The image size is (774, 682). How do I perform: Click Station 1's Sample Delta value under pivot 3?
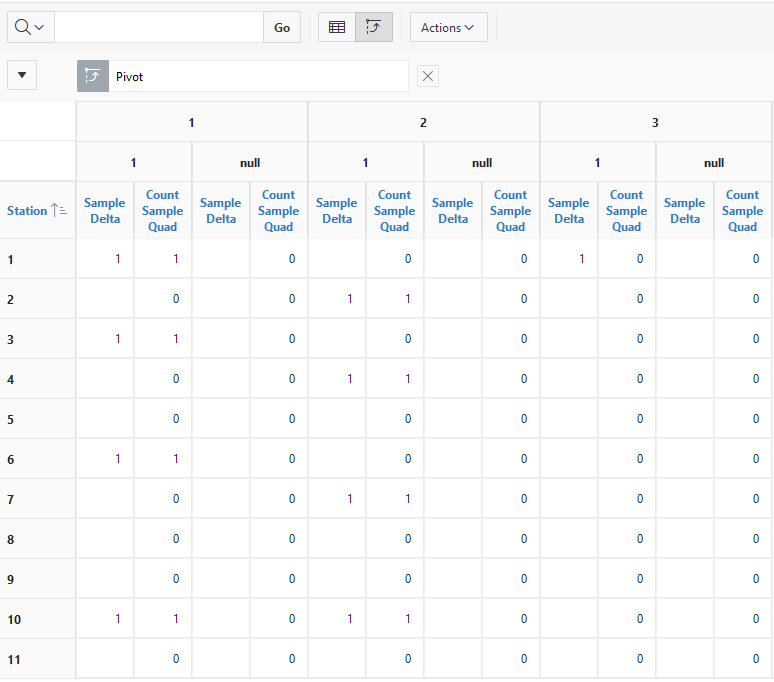click(581, 260)
